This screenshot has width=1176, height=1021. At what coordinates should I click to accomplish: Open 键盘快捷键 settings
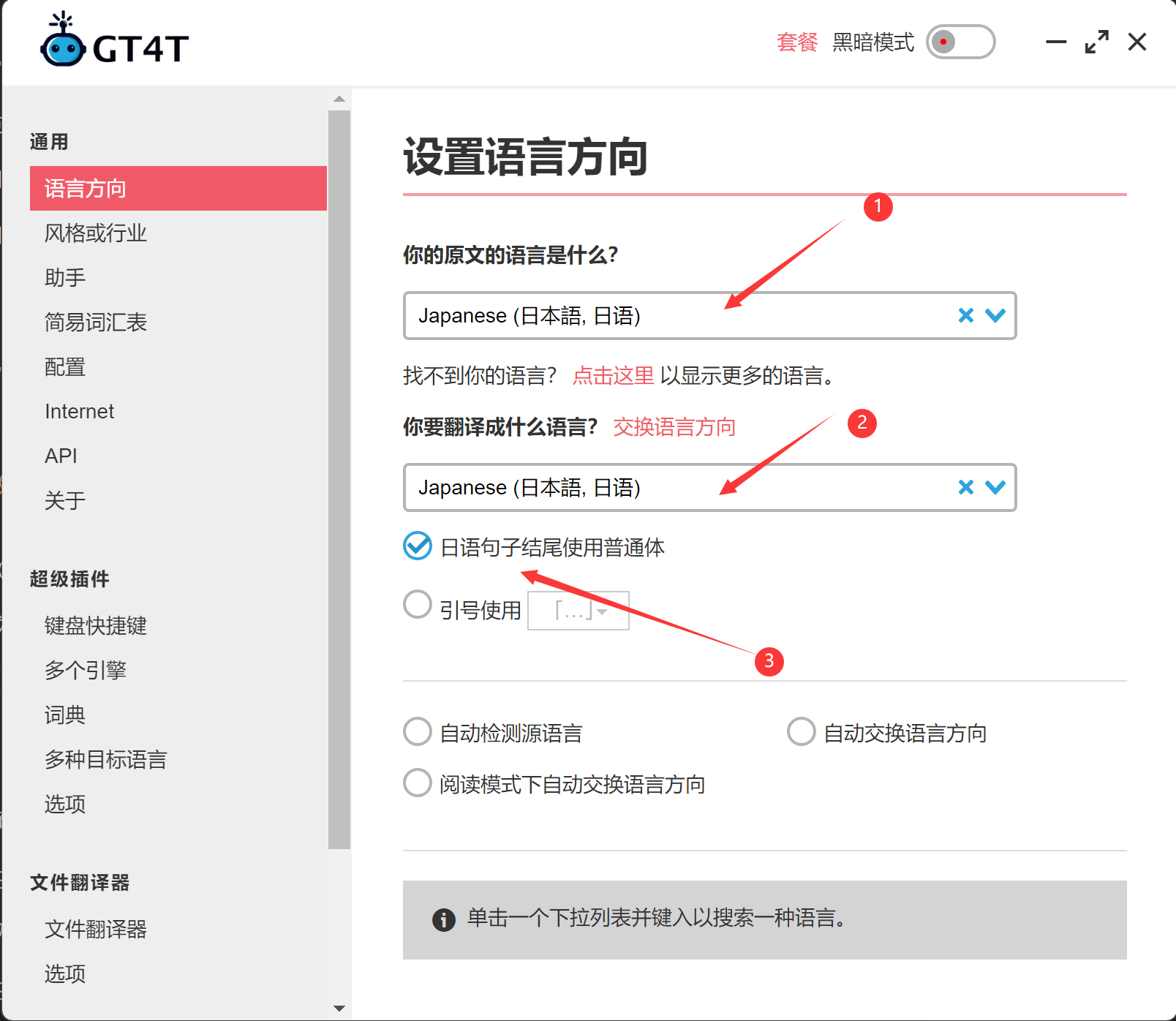(x=95, y=625)
